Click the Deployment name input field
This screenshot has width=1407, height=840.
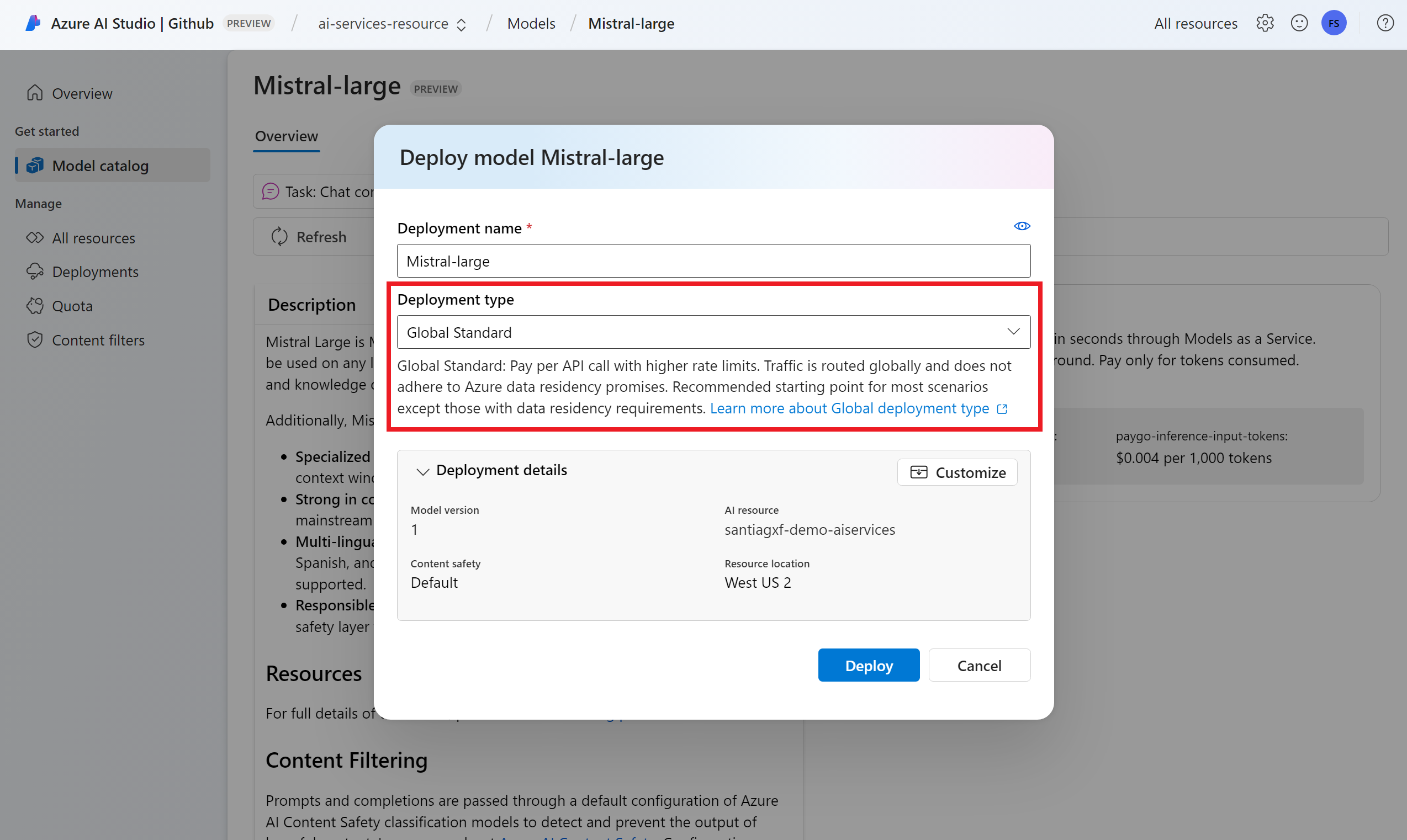tap(713, 261)
